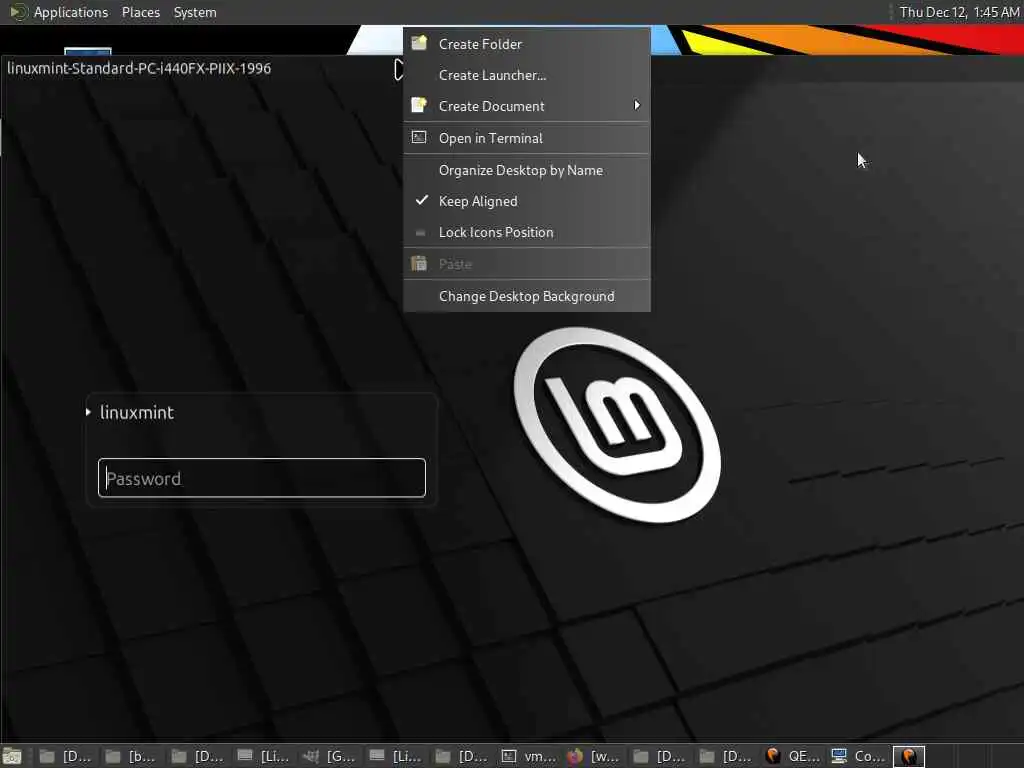Switch to the Firefox [w... taskbar window
Viewport: 1024px width, 768px height.
pos(594,757)
